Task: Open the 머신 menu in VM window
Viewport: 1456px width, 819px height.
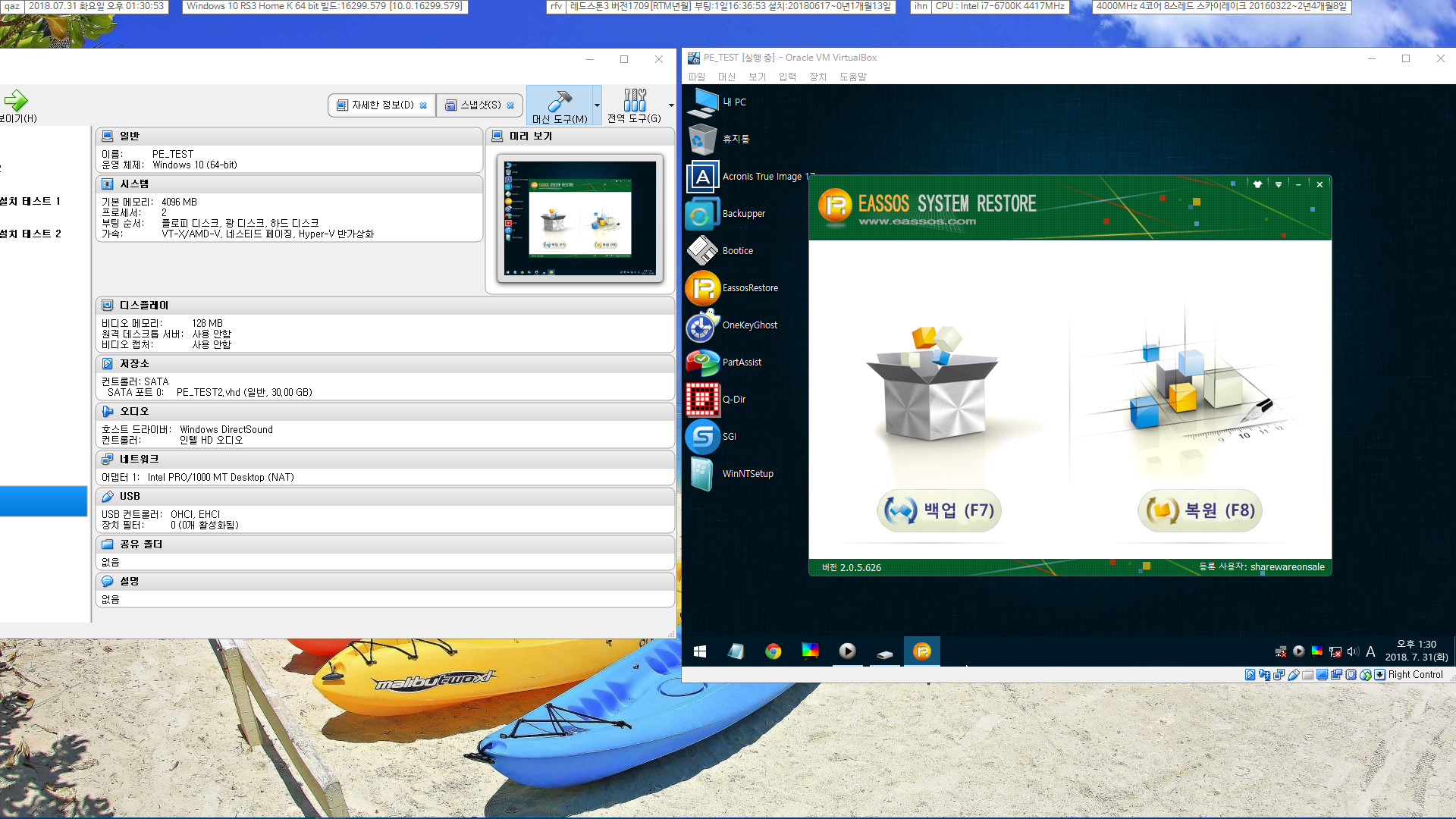Action: coord(726,77)
